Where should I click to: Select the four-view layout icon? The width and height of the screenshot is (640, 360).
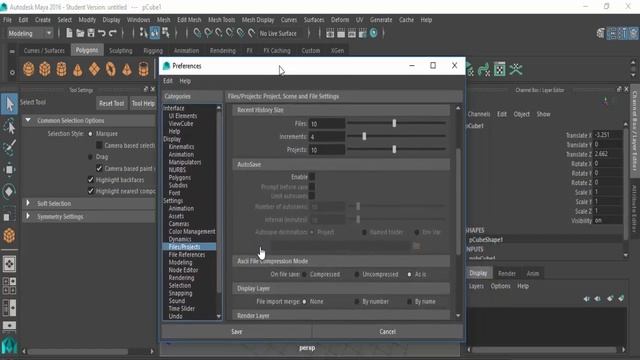tap(9, 286)
